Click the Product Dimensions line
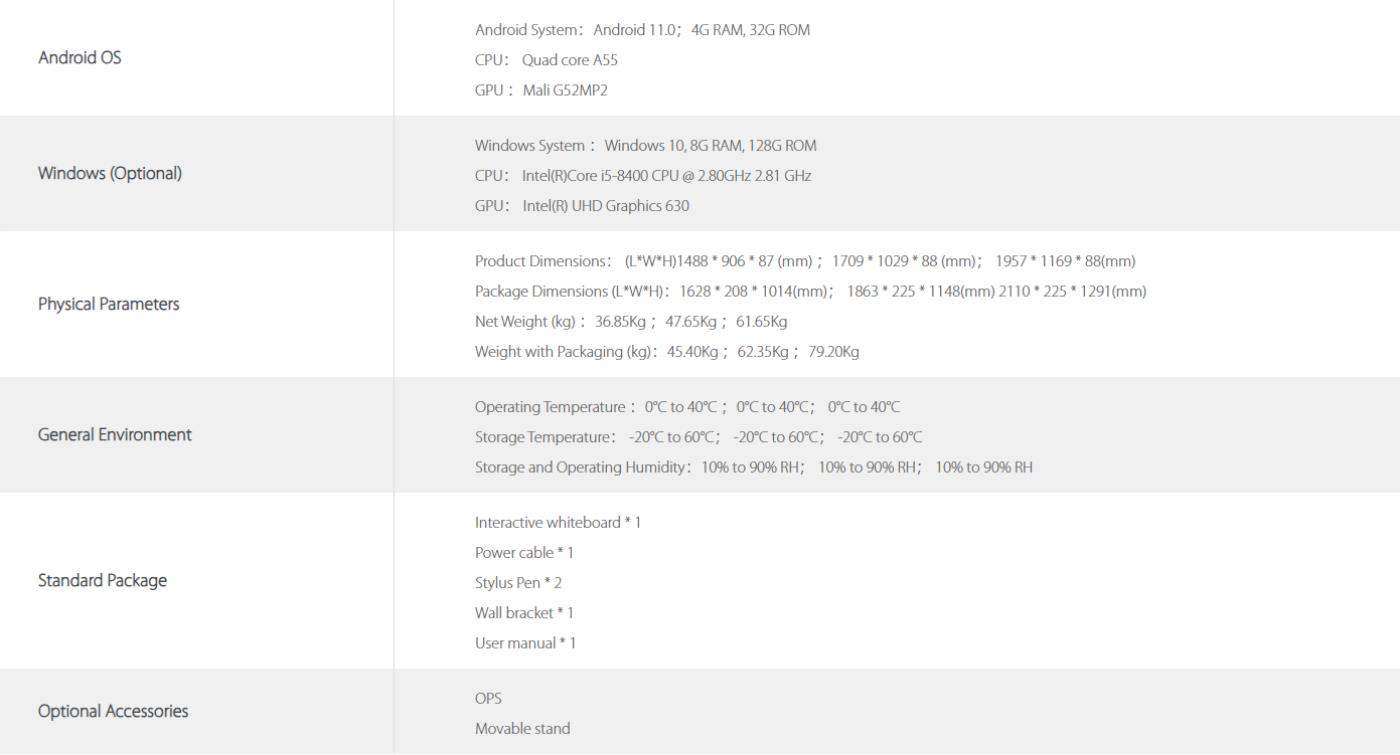 806,261
